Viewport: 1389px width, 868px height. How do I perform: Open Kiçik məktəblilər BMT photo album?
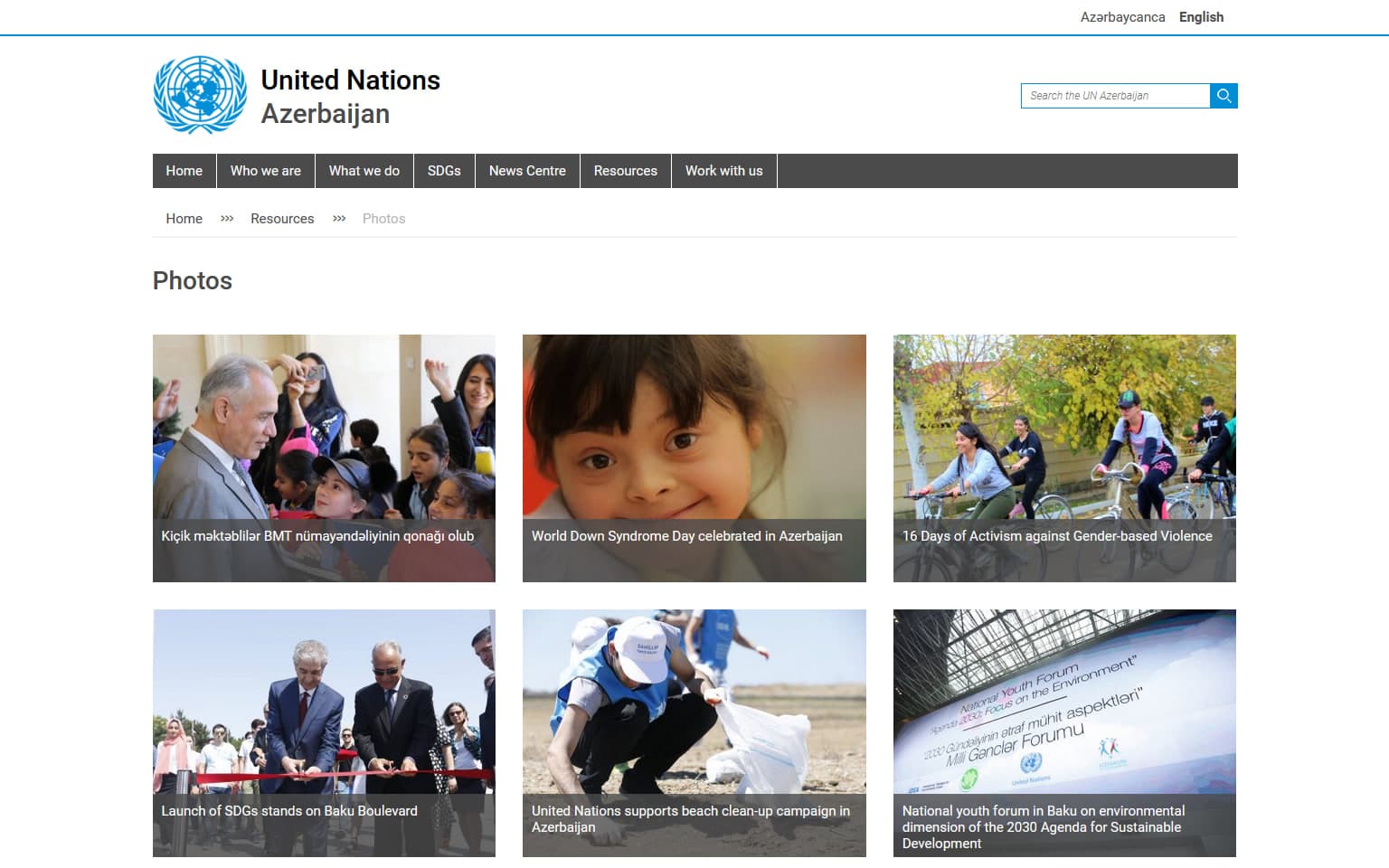point(324,458)
